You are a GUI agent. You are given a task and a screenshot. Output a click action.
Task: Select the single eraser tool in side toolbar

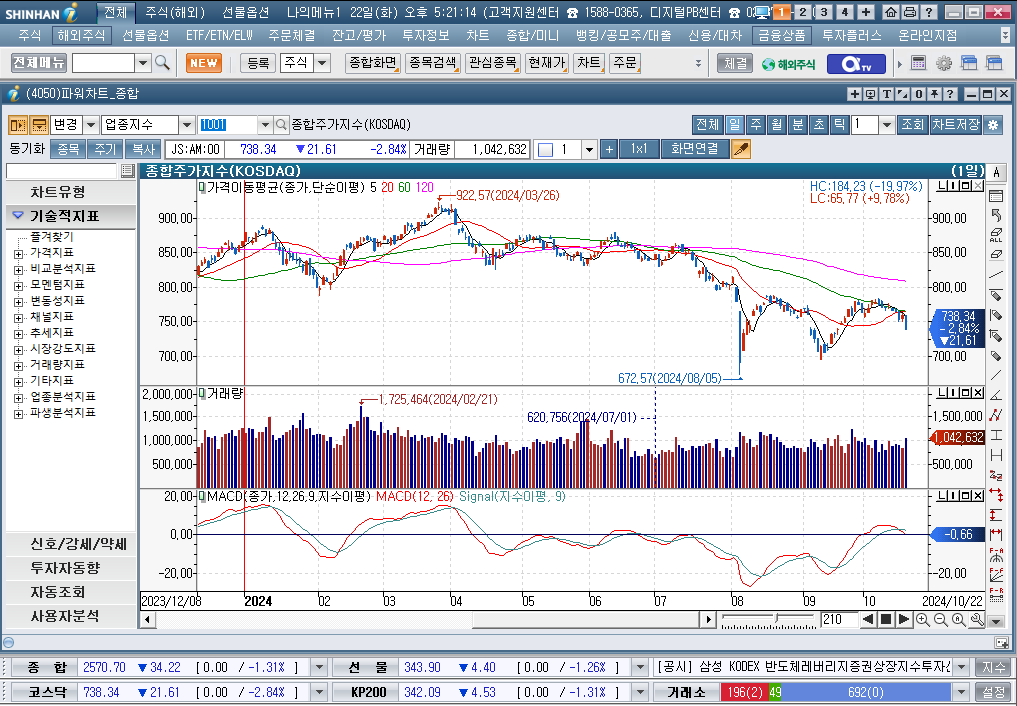point(996,255)
